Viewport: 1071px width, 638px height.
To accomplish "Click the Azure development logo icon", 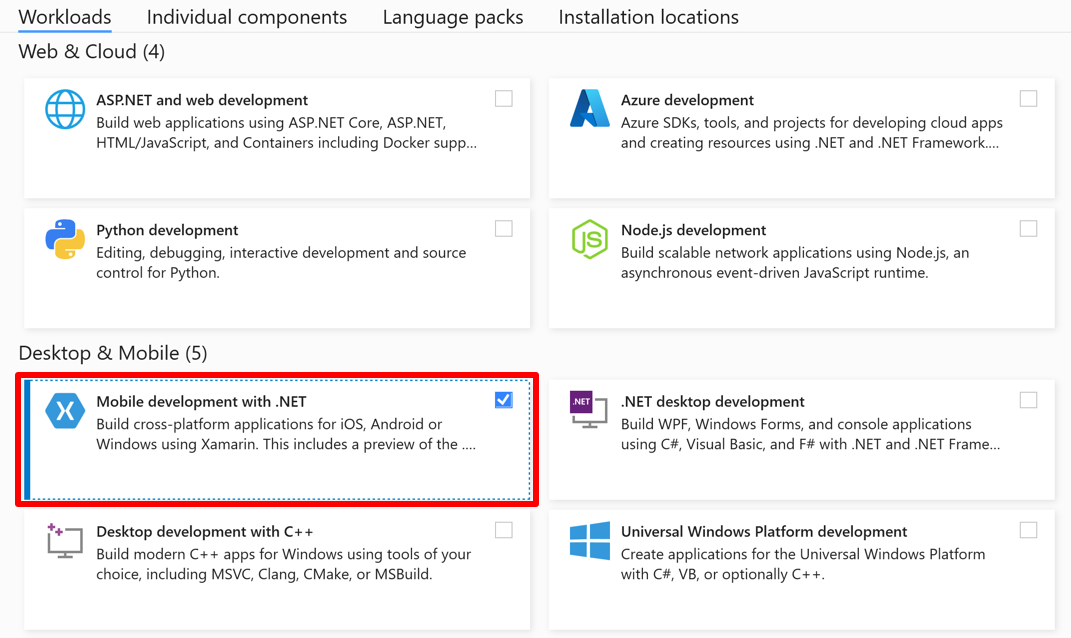I will pos(589,110).
